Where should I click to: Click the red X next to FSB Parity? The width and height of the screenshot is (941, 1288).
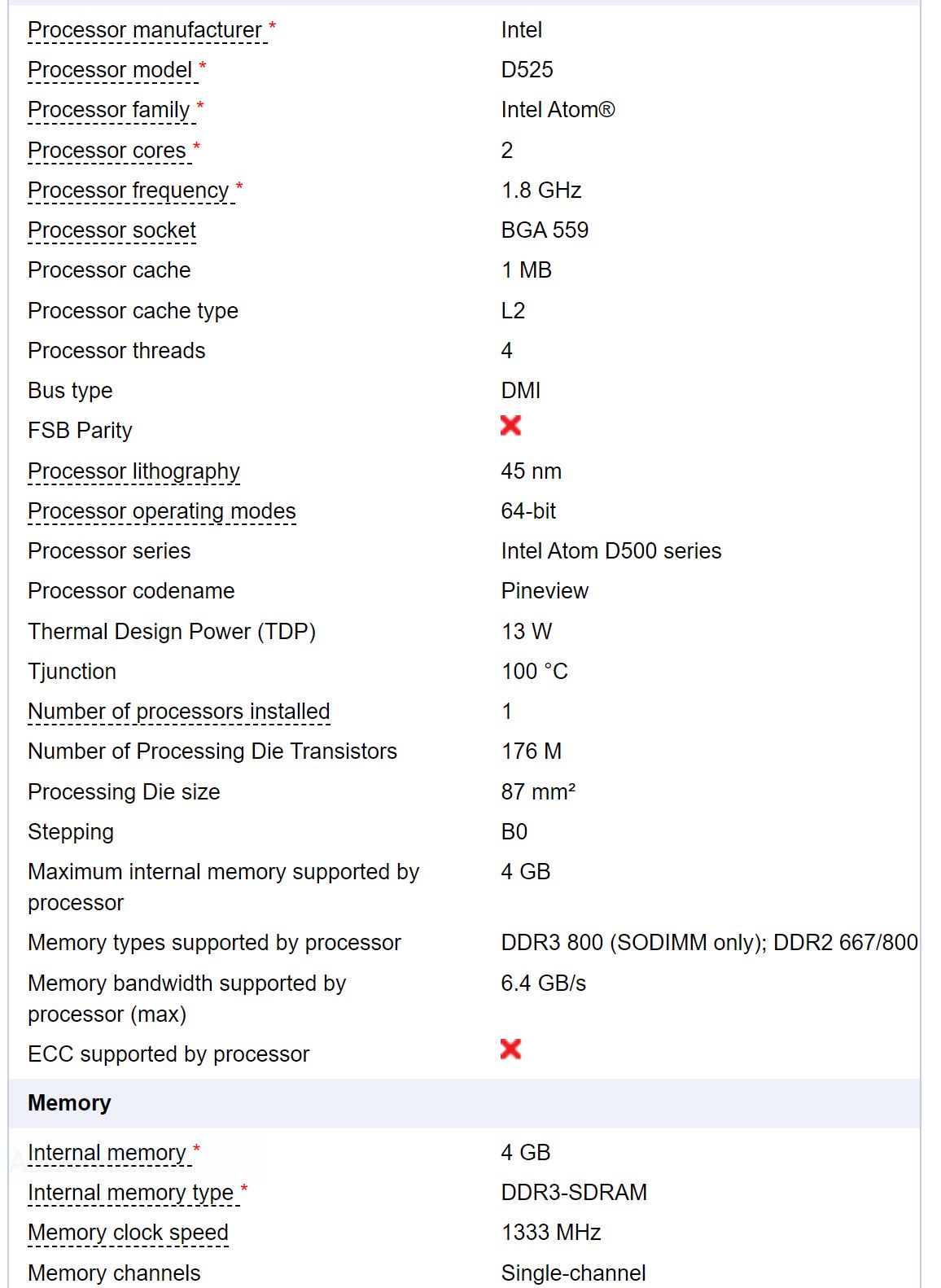(510, 425)
